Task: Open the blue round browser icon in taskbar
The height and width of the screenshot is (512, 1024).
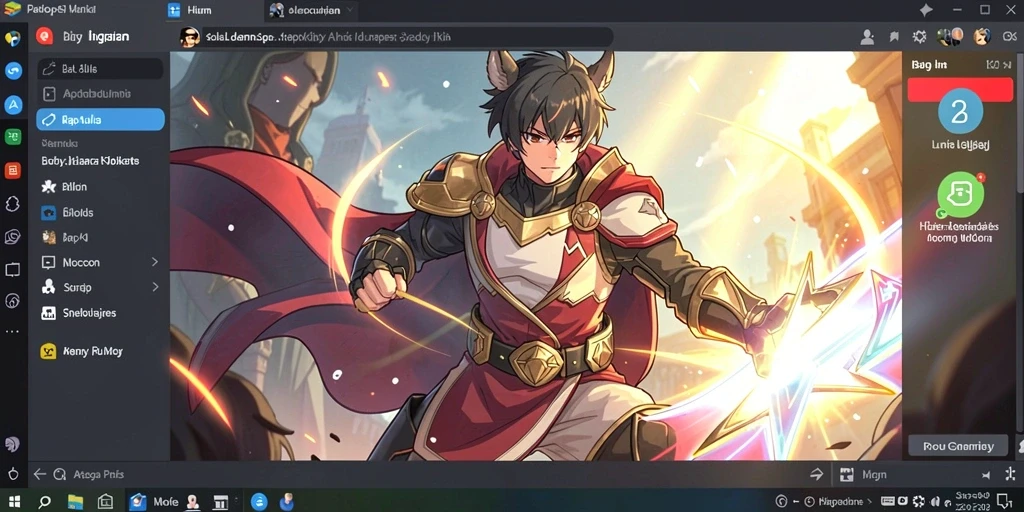Action: point(259,502)
